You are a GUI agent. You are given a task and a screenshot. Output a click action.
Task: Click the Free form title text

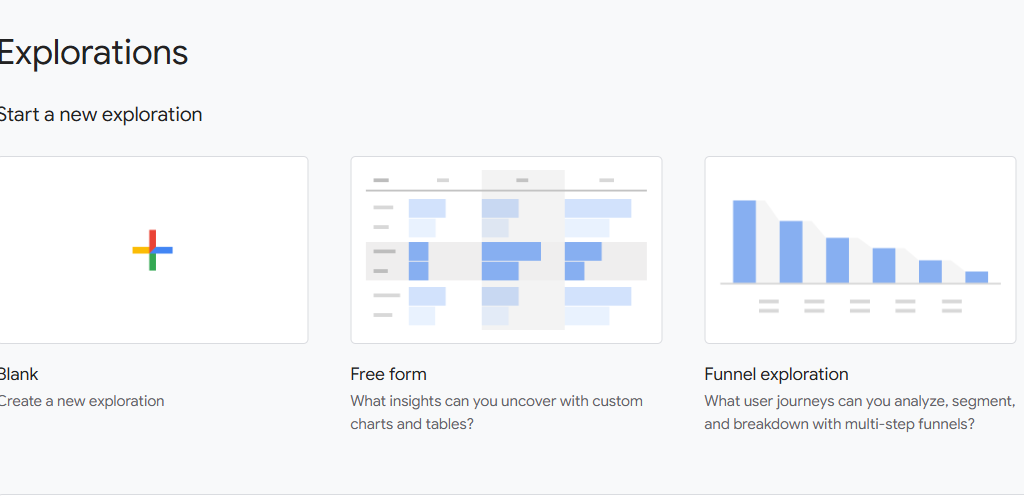[x=388, y=374]
